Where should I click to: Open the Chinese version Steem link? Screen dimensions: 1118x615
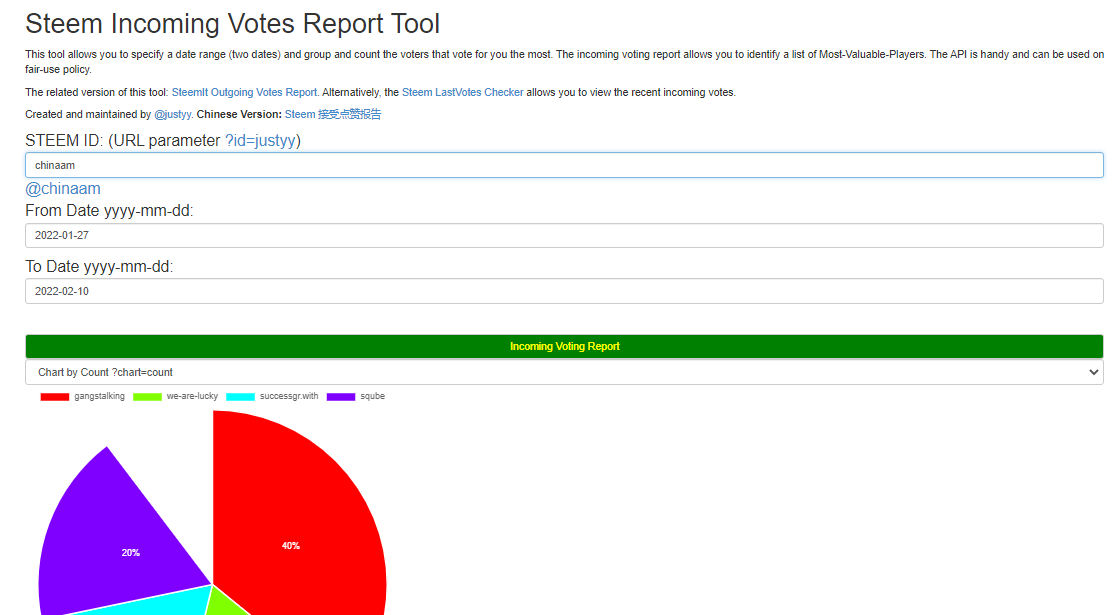pos(332,114)
